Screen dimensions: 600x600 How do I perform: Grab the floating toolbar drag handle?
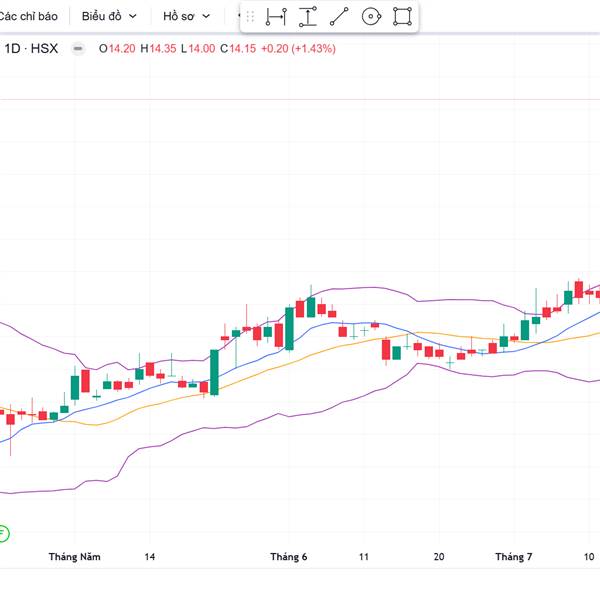pos(250,16)
